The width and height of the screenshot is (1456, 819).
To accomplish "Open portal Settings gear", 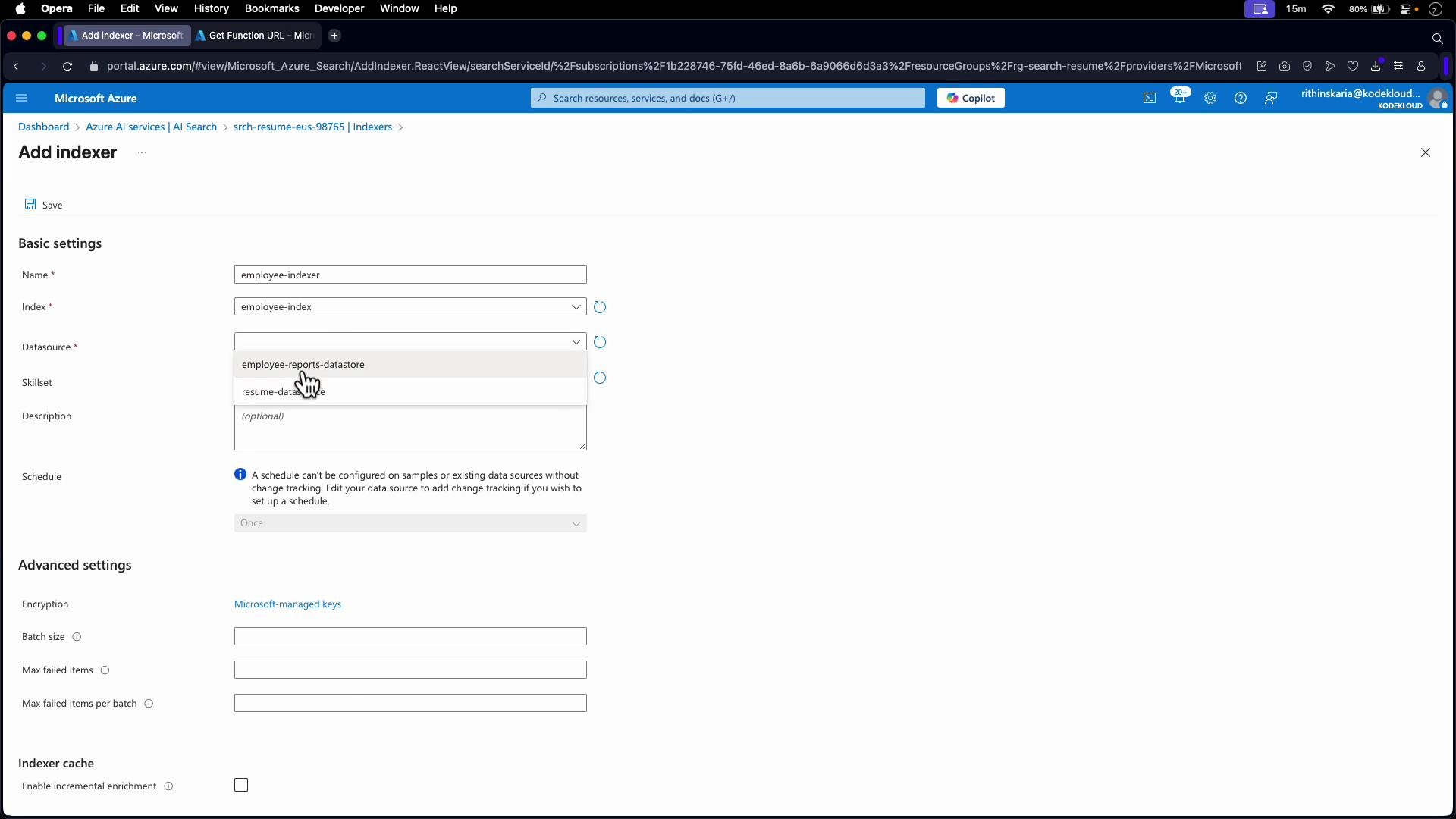I will (1210, 98).
